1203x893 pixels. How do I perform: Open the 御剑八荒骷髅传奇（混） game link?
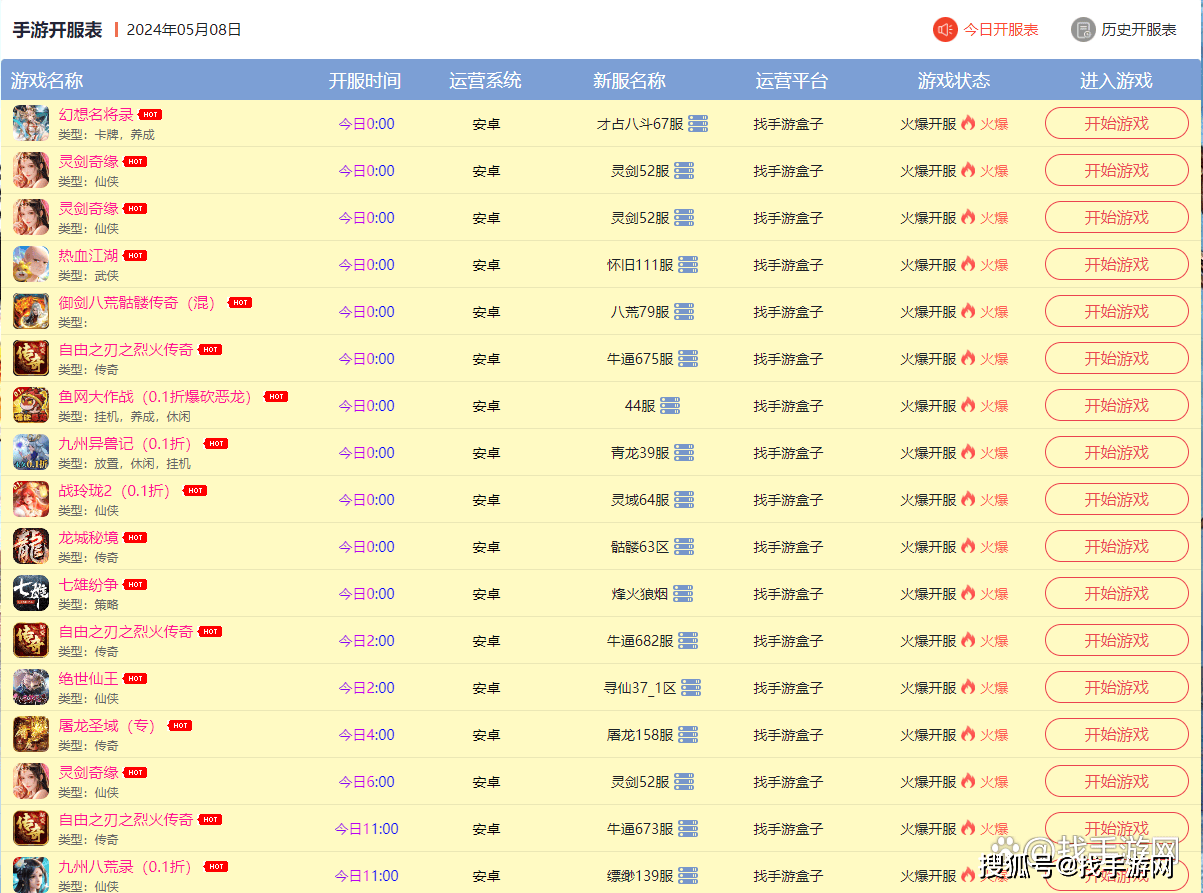click(137, 302)
